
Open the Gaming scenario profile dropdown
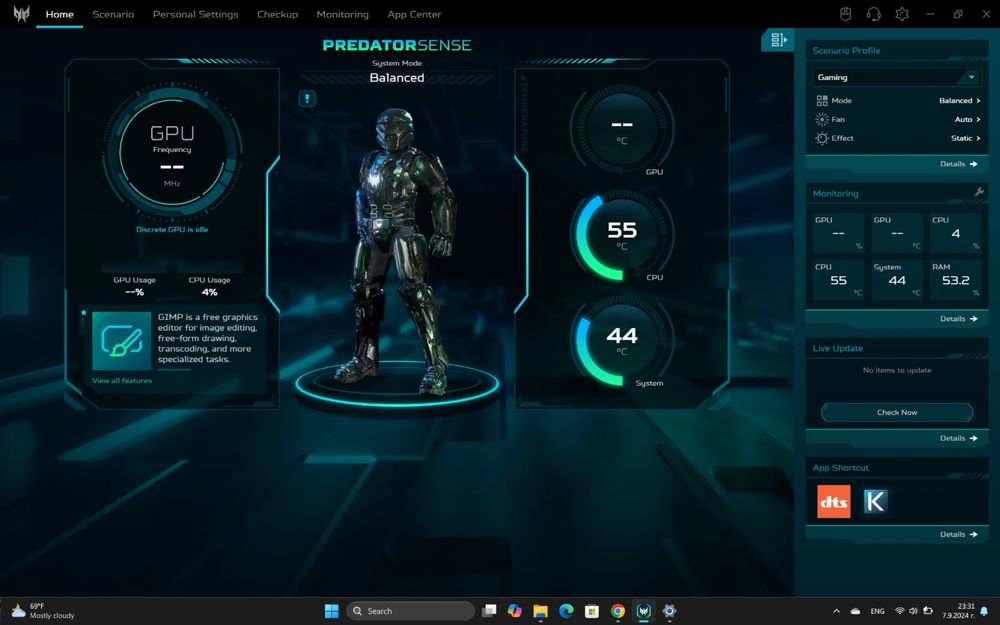click(897, 77)
